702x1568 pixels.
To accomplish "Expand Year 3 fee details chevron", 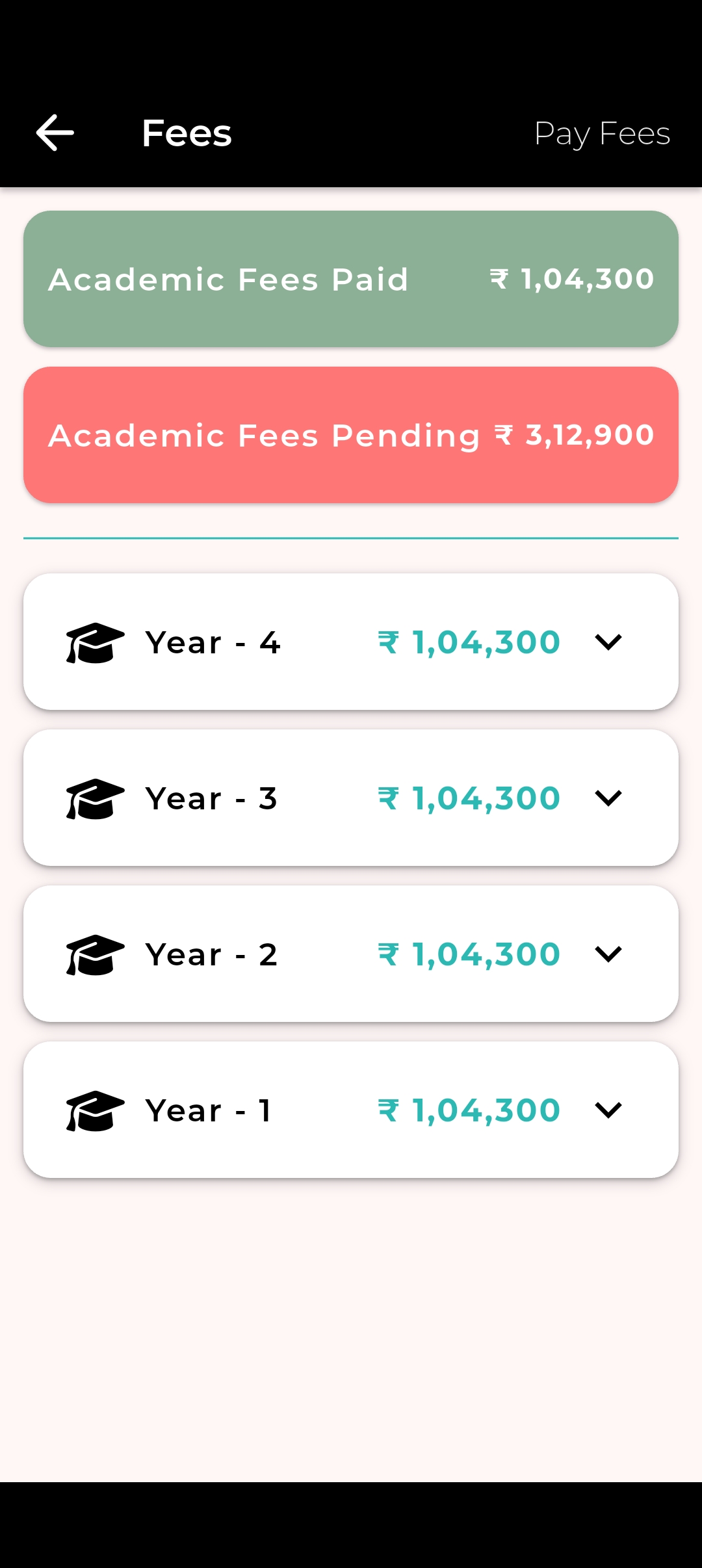I will coord(608,798).
